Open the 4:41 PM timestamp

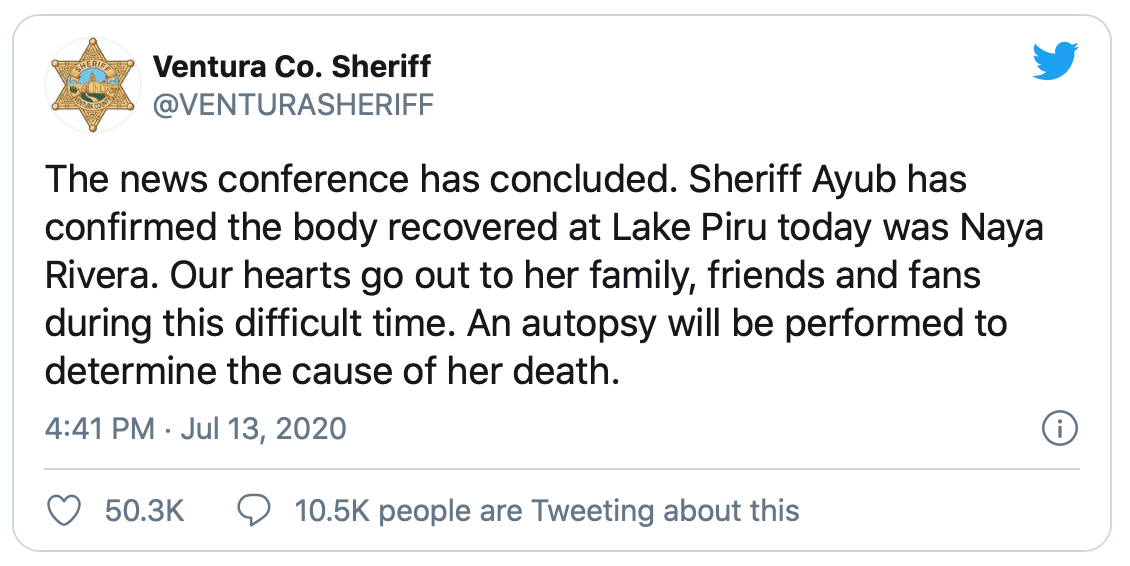[x=100, y=429]
